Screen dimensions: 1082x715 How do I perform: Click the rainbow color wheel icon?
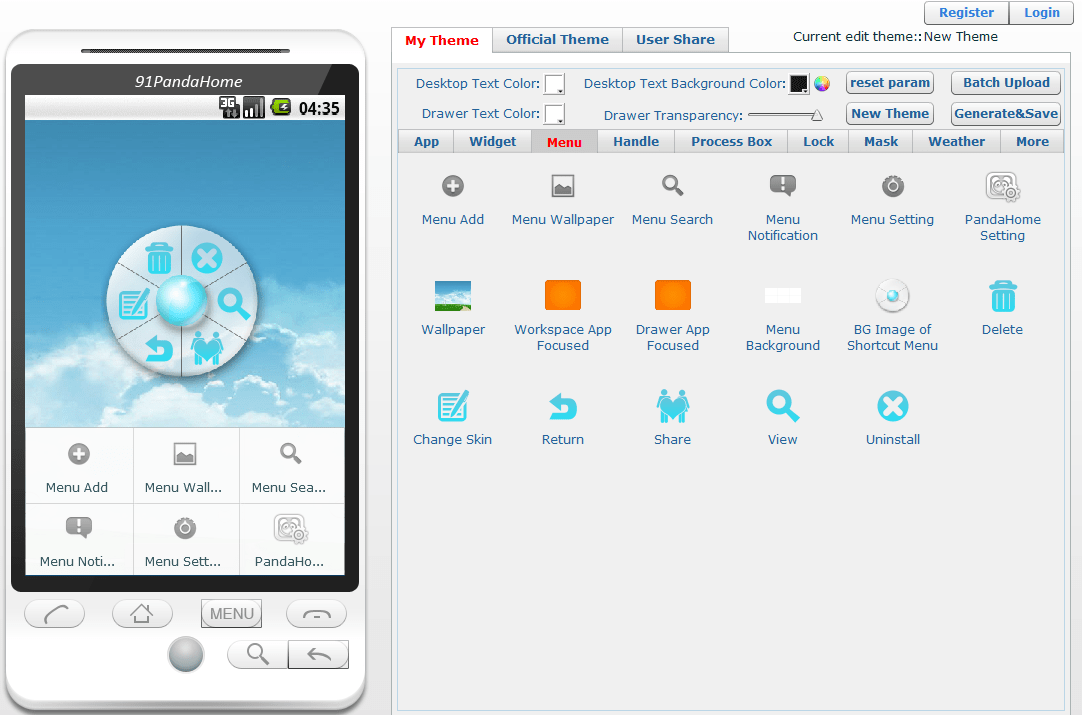821,84
